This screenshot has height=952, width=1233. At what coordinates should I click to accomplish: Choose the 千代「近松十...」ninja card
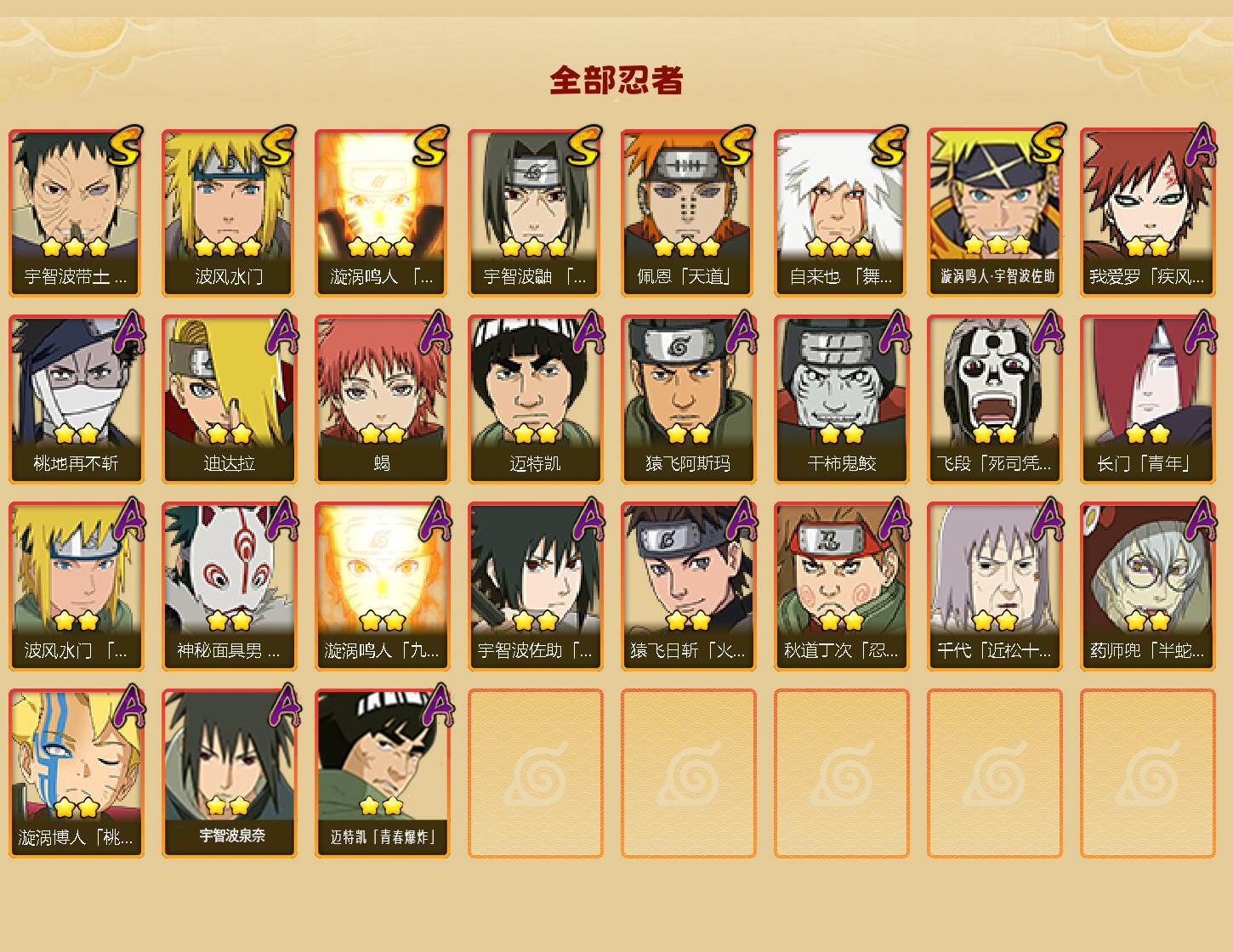pyautogui.click(x=994, y=586)
